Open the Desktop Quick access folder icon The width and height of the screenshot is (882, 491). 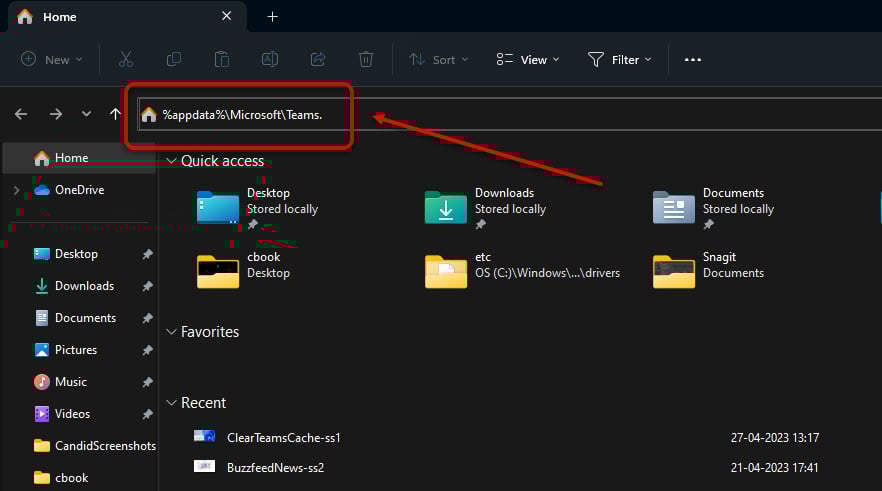(x=218, y=208)
